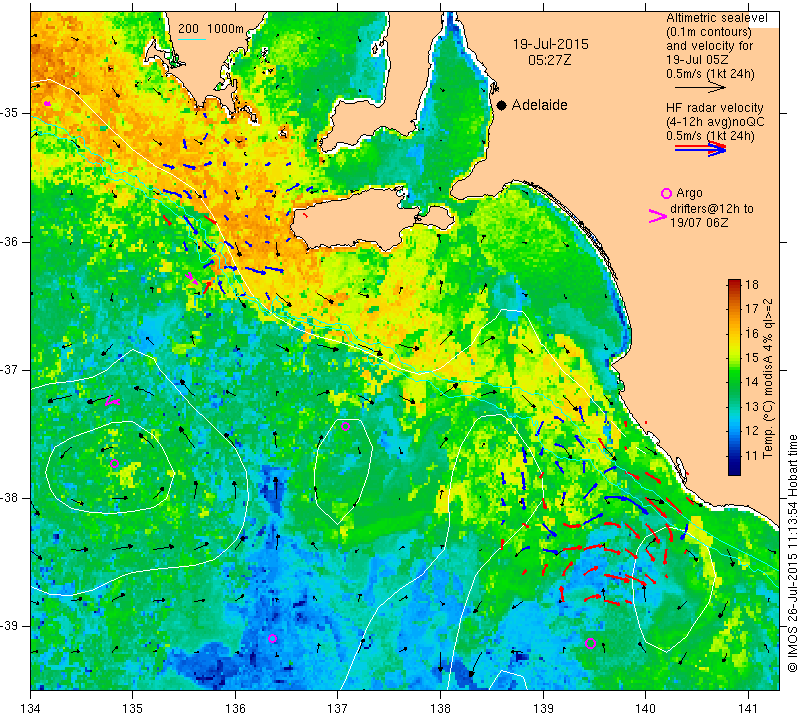This screenshot has width=800, height=720.
Task: Click the cyan 200 1000m contour legend line
Action: tap(192, 39)
